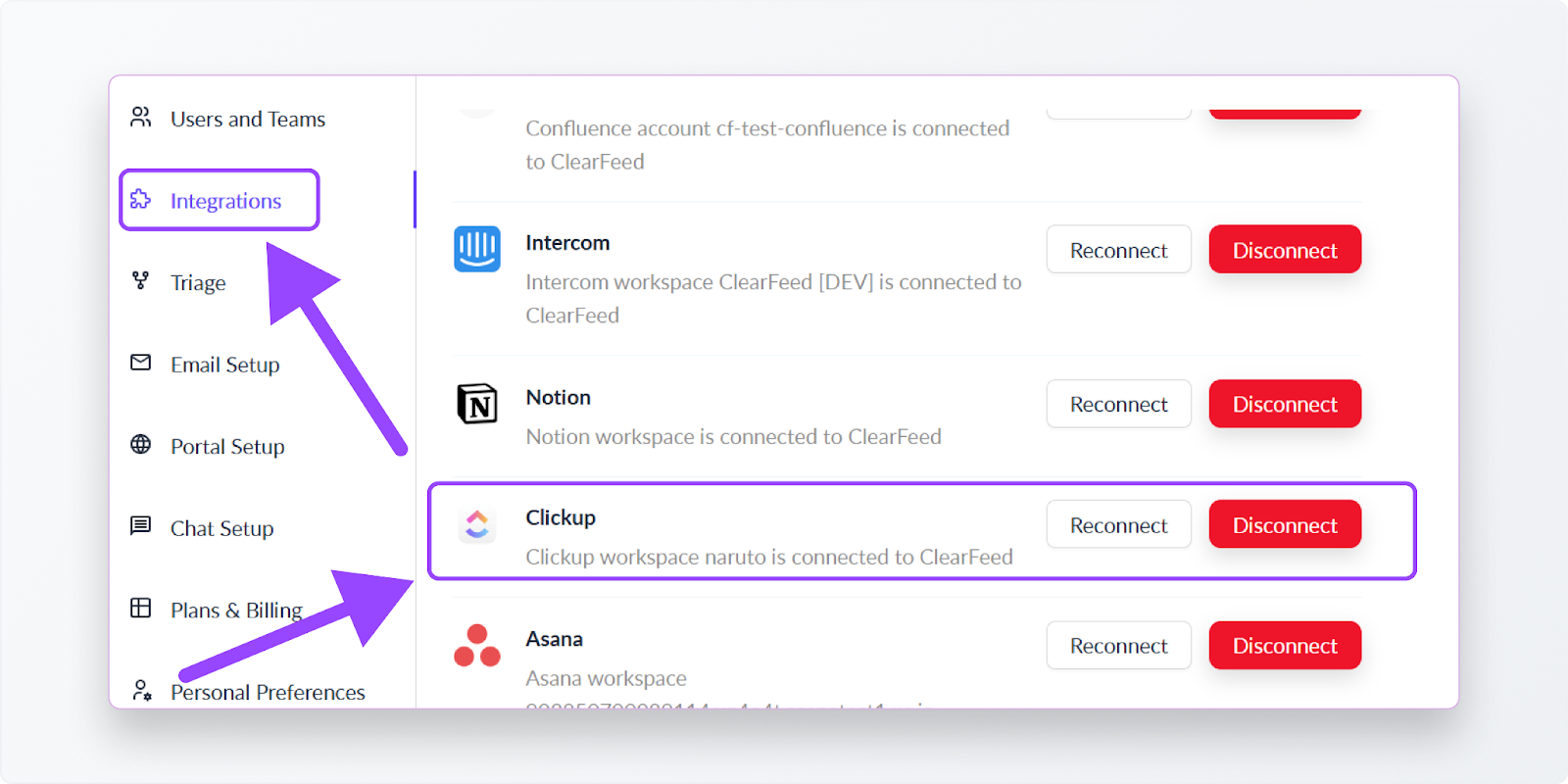Image resolution: width=1568 pixels, height=784 pixels.
Task: Open the Portal Setup page
Action: point(227,446)
